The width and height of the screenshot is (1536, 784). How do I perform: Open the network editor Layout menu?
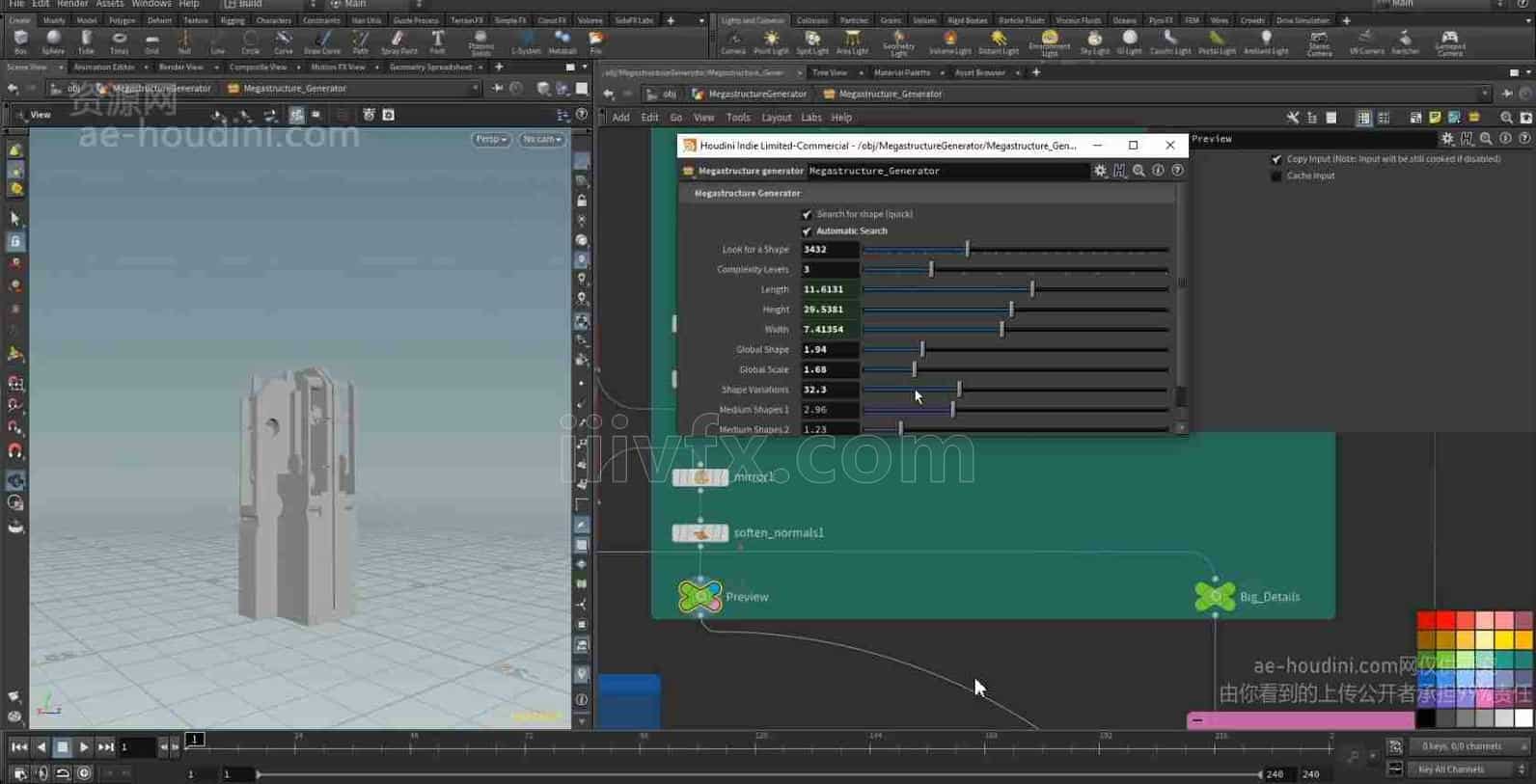click(x=777, y=118)
